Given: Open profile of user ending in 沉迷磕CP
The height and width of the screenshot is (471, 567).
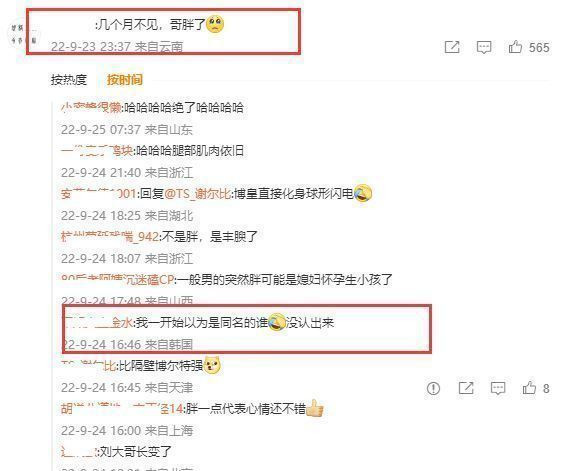Looking at the screenshot, I should click(118, 280).
